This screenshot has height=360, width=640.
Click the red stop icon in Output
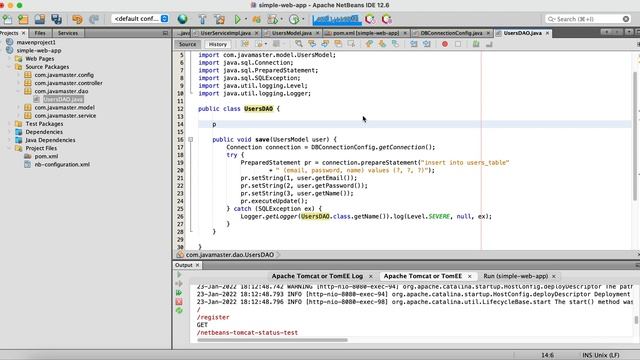(x=179, y=302)
